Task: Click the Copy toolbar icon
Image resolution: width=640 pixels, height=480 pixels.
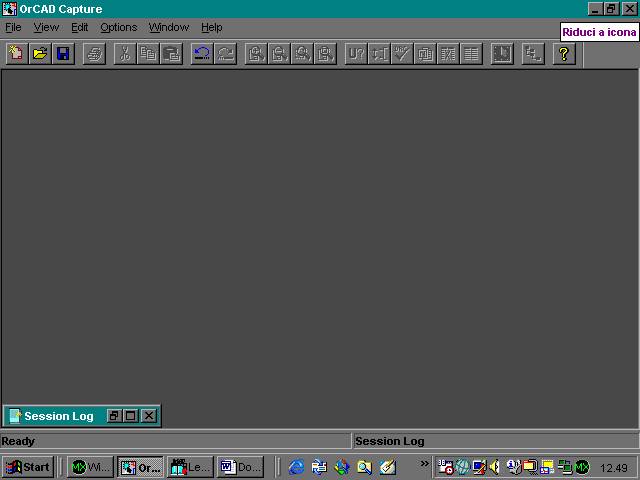Action: pyautogui.click(x=148, y=53)
